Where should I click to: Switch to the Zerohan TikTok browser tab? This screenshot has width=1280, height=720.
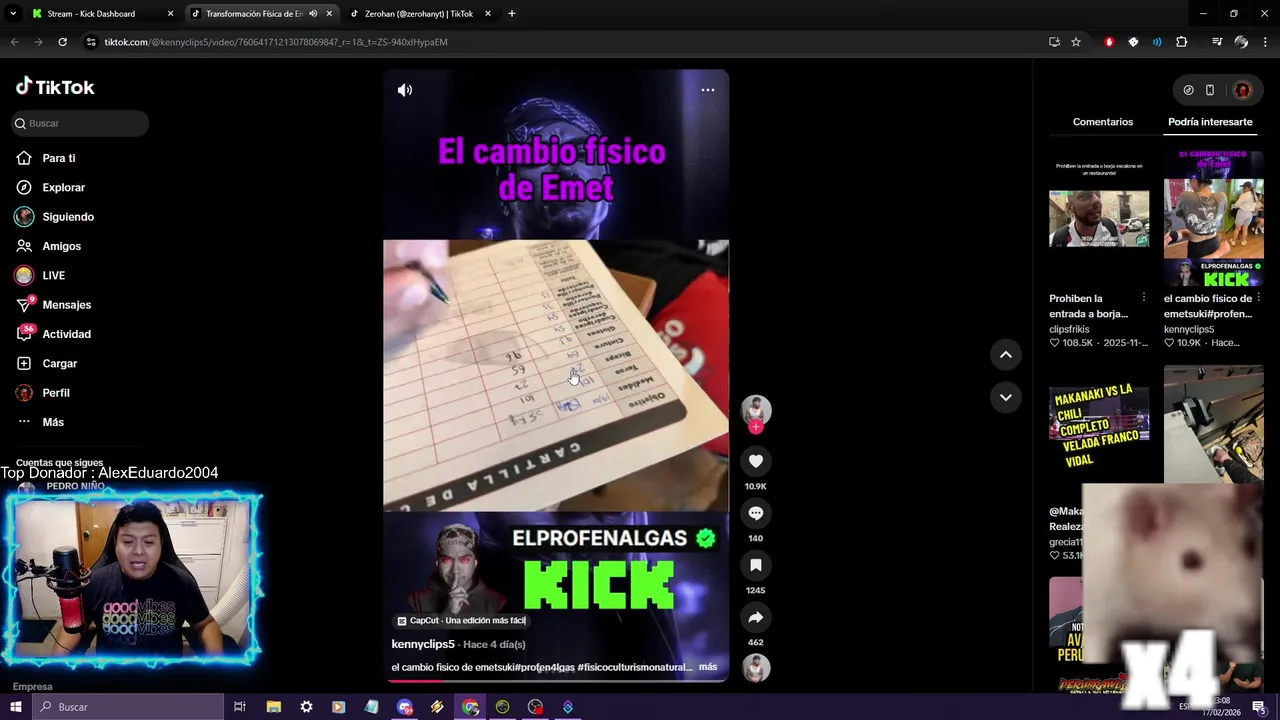[419, 14]
